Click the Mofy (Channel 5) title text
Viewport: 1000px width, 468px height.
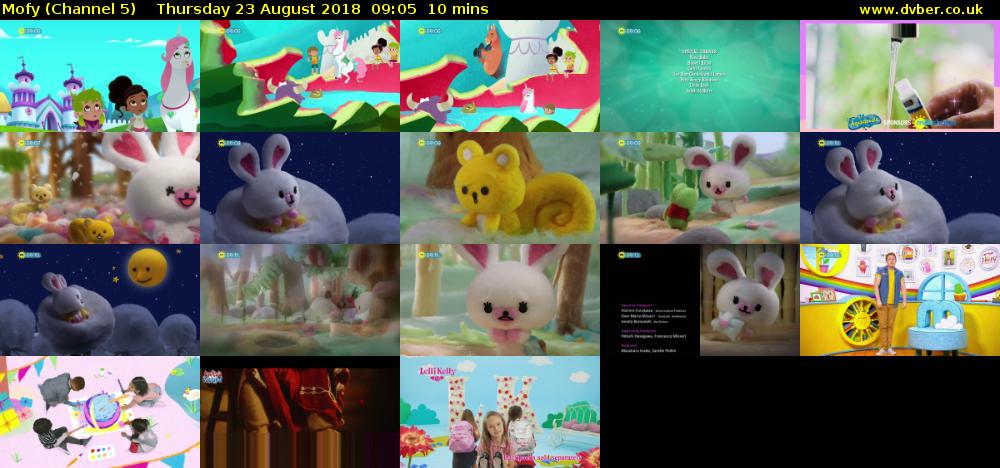68,10
